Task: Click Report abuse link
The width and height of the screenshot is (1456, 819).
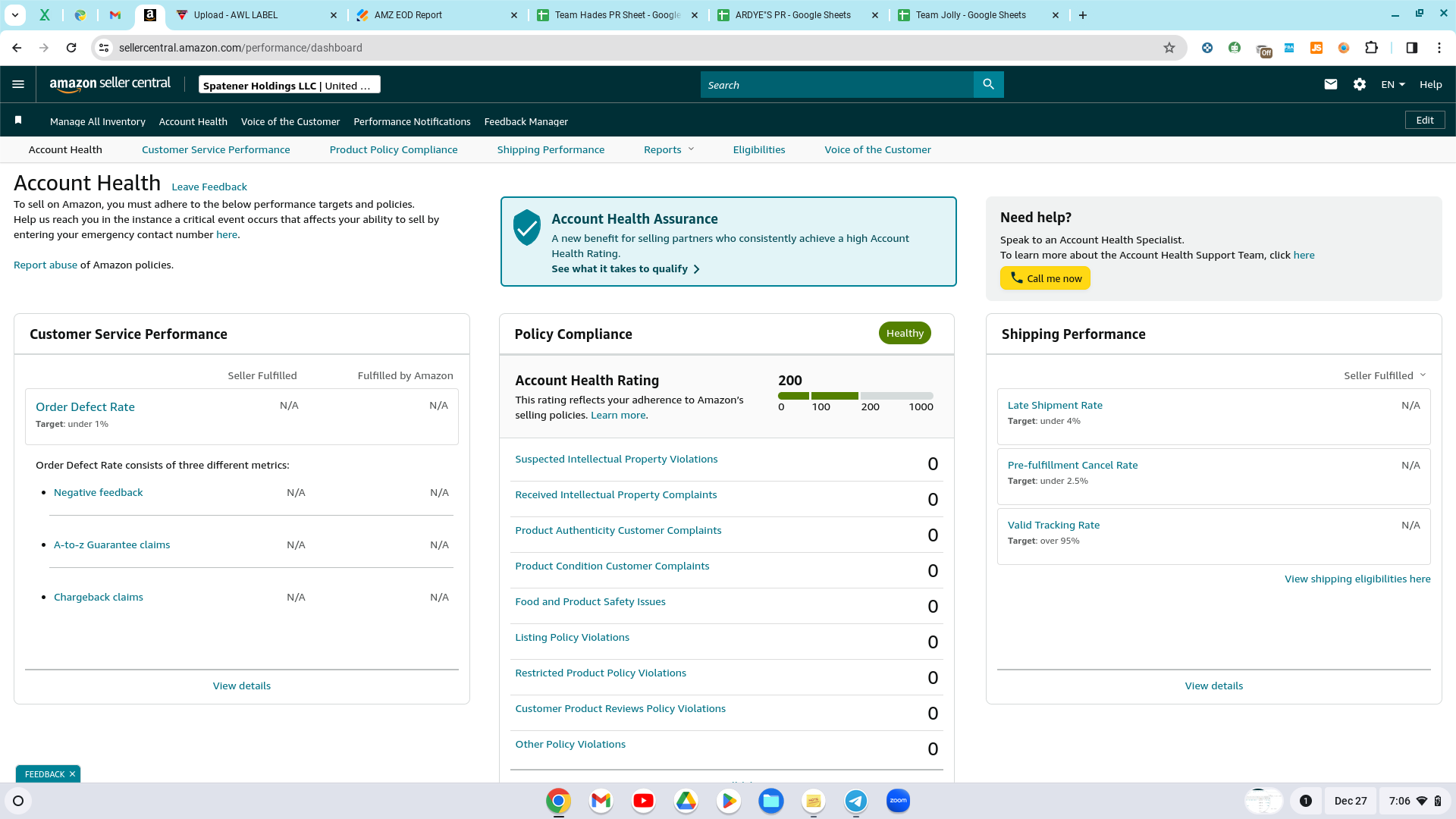Action: 45,265
